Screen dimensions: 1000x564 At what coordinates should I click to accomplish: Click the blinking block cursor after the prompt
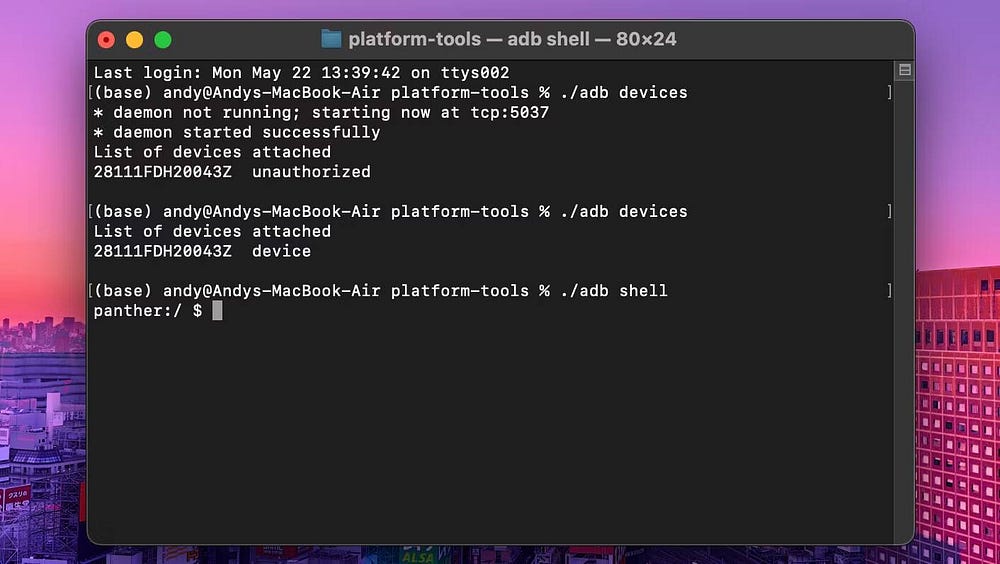pos(217,311)
